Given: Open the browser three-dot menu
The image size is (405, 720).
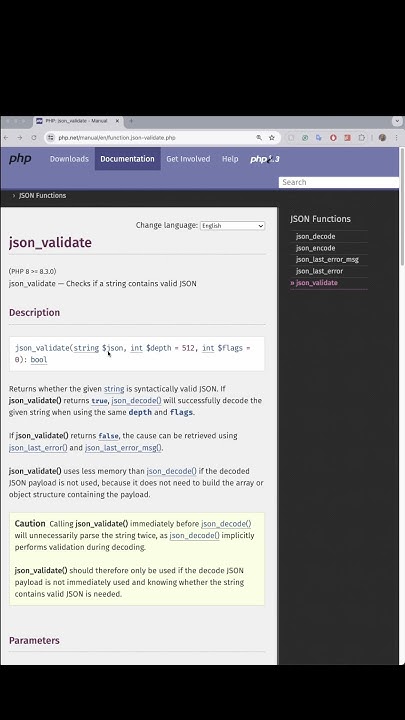Looking at the screenshot, I should pos(396,138).
